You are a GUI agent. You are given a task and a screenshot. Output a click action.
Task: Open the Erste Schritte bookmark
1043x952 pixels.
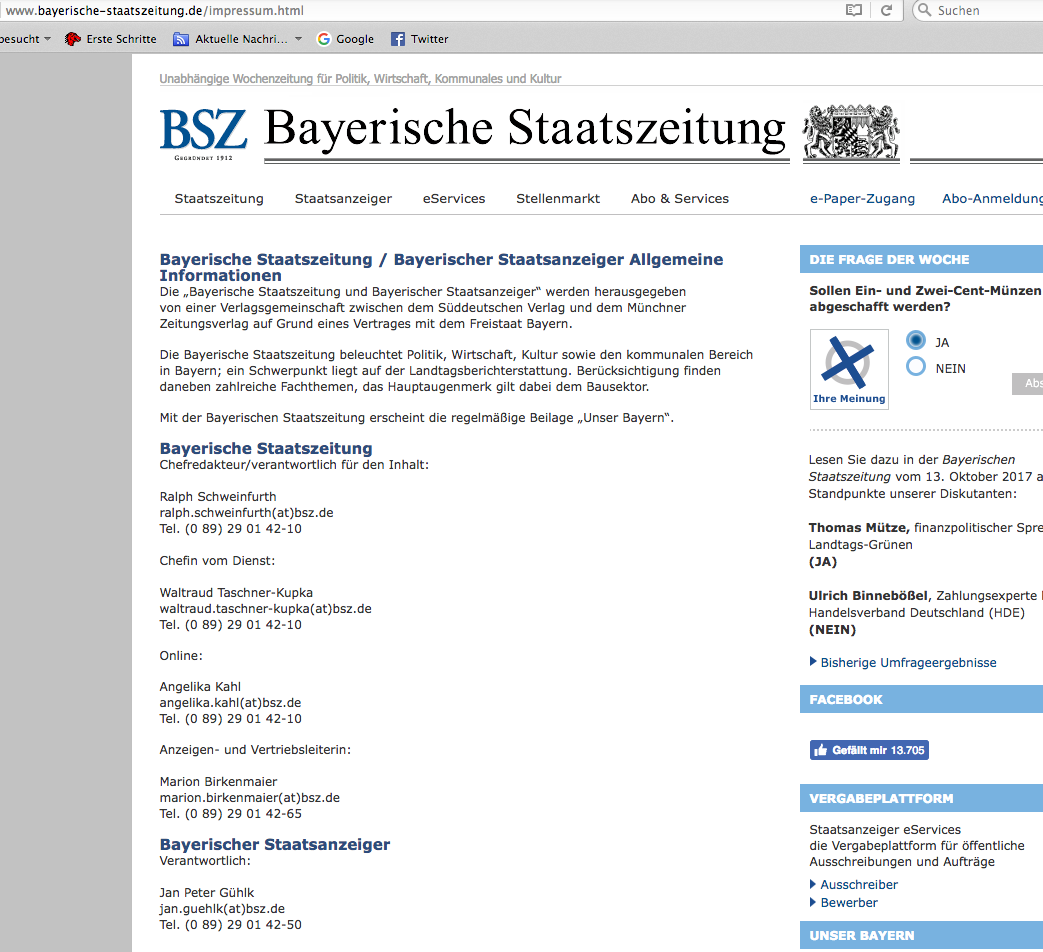tap(110, 39)
